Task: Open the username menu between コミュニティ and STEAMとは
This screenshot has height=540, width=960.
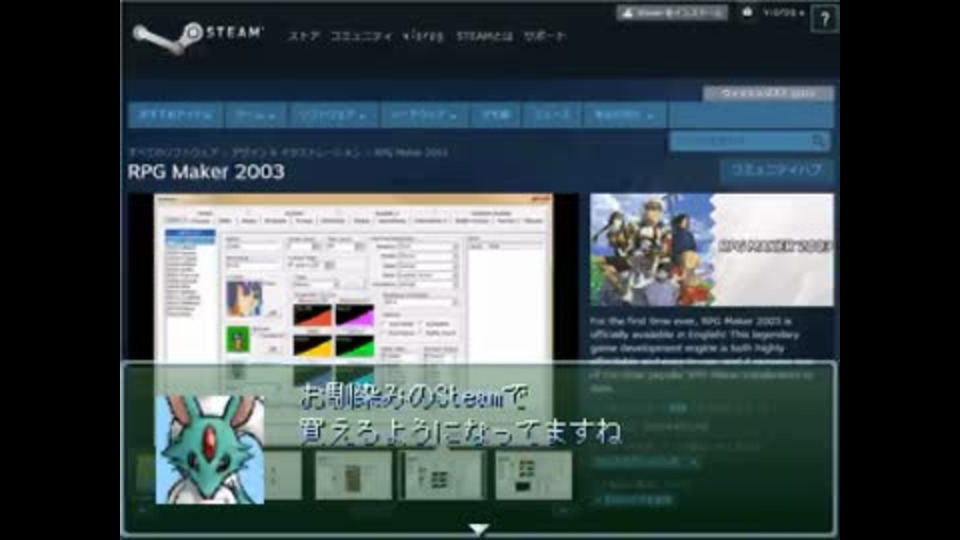Action: point(423,36)
